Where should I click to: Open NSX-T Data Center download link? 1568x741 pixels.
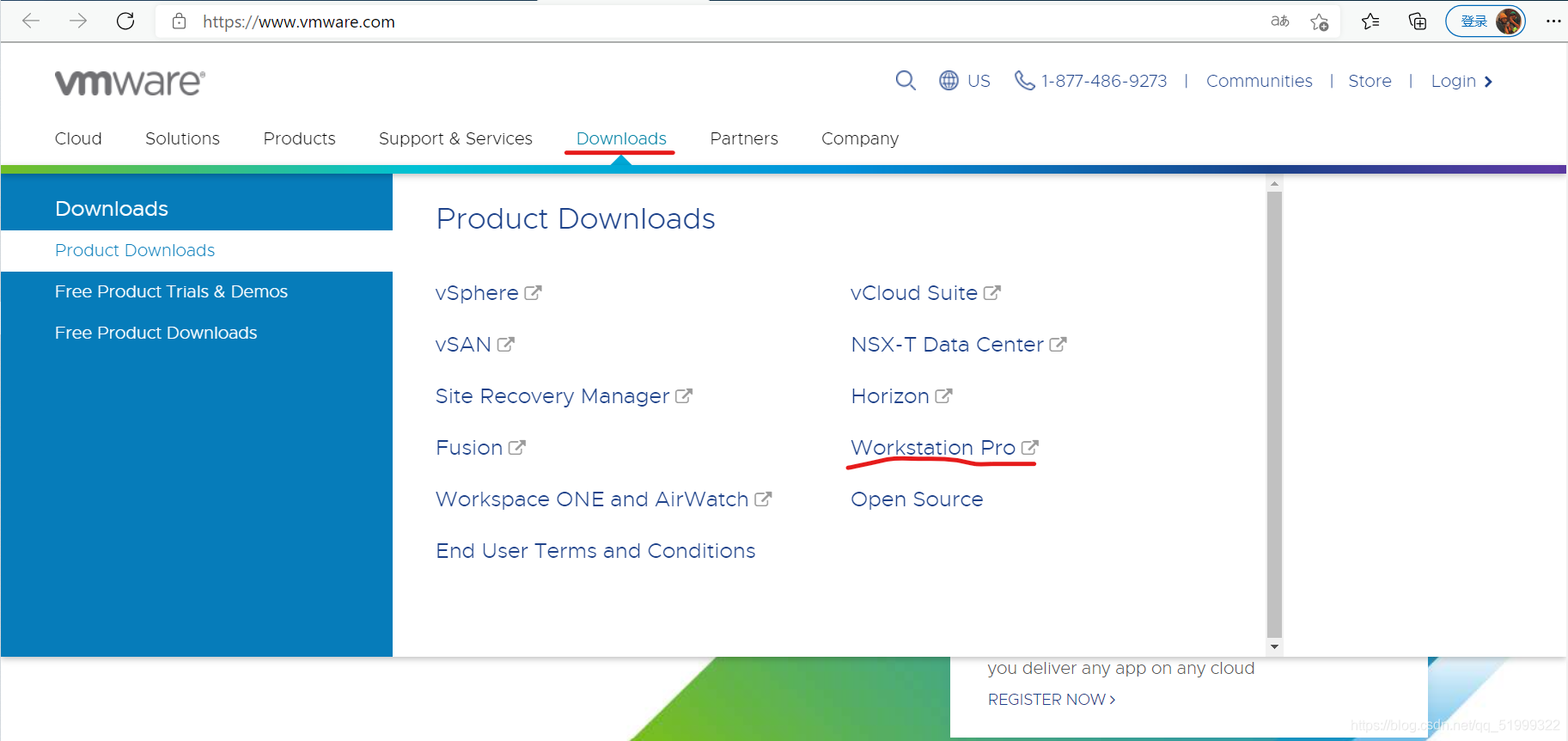click(947, 345)
